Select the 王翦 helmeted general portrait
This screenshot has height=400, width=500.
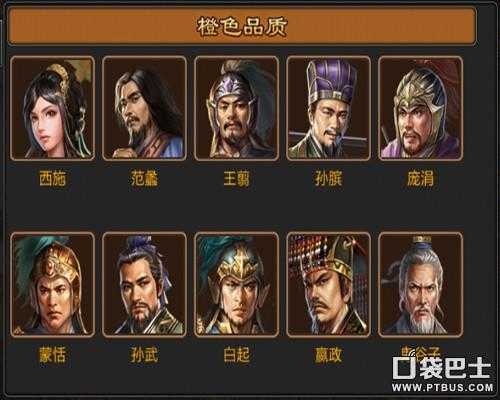pyautogui.click(x=236, y=108)
